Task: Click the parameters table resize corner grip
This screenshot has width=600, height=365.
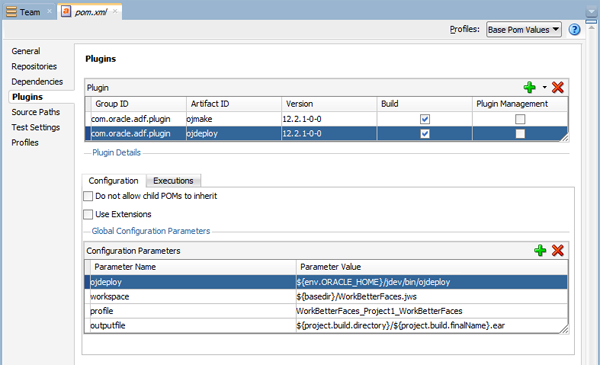Action: [564, 329]
